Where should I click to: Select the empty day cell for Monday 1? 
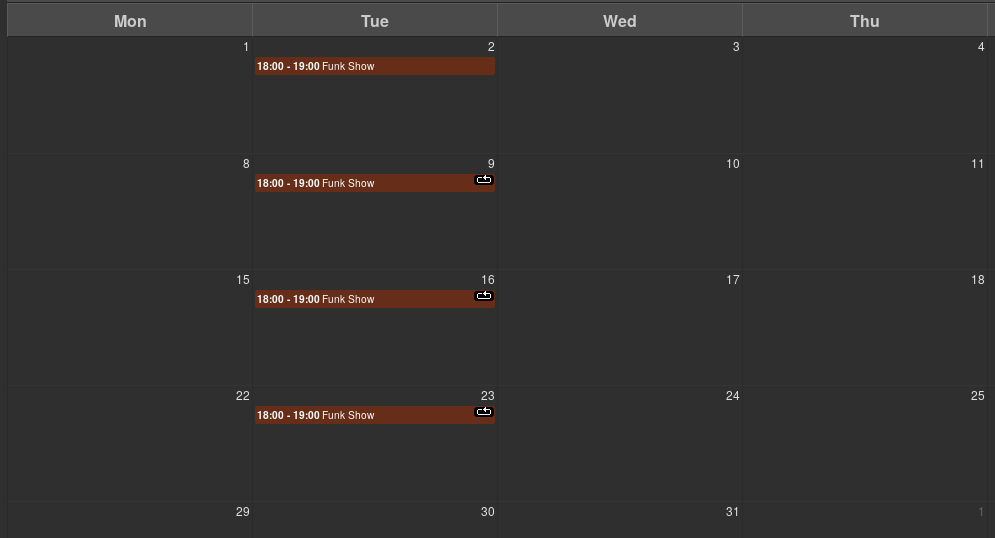(x=130, y=95)
